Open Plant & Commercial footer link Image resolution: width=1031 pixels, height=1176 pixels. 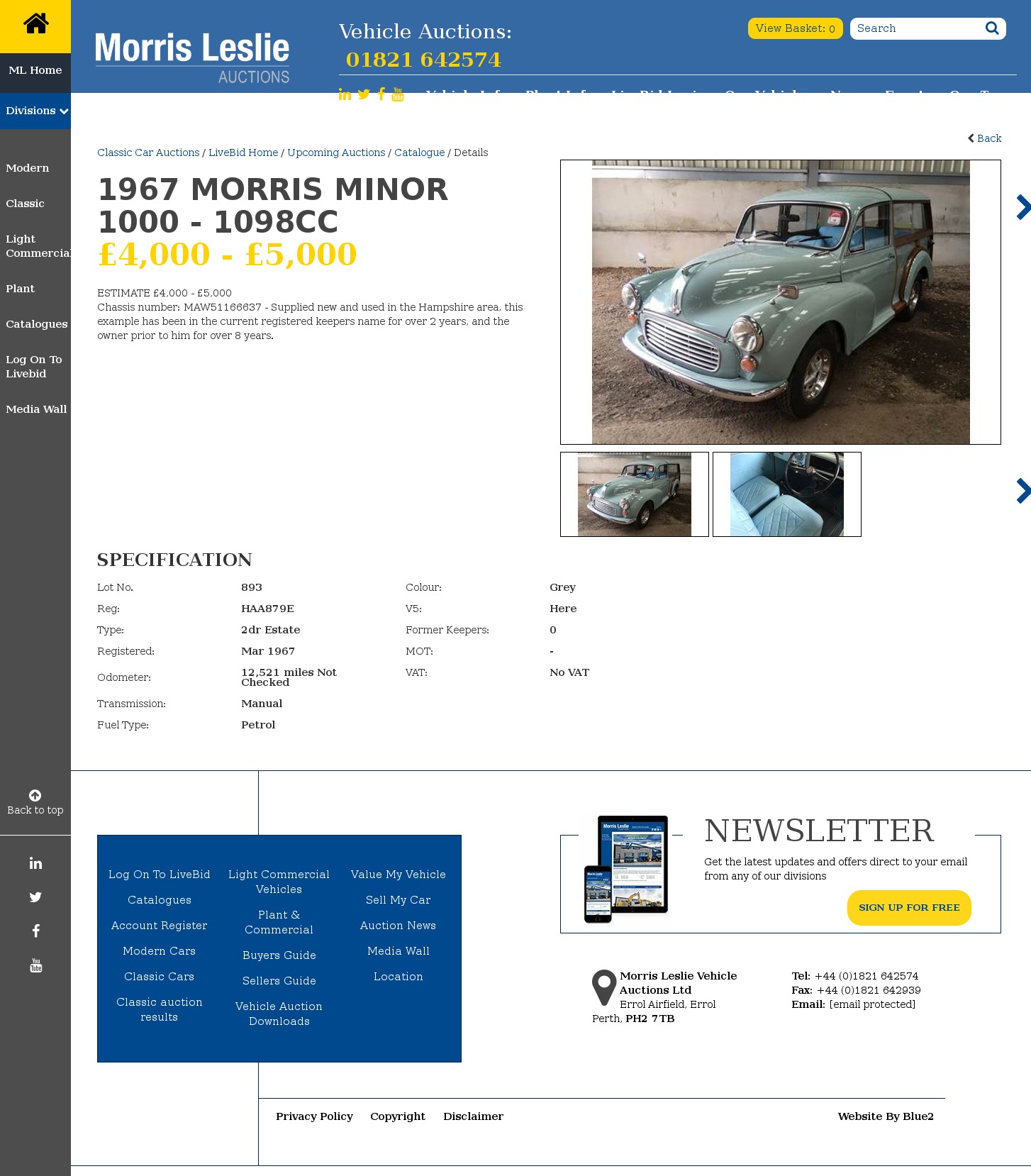click(x=279, y=922)
